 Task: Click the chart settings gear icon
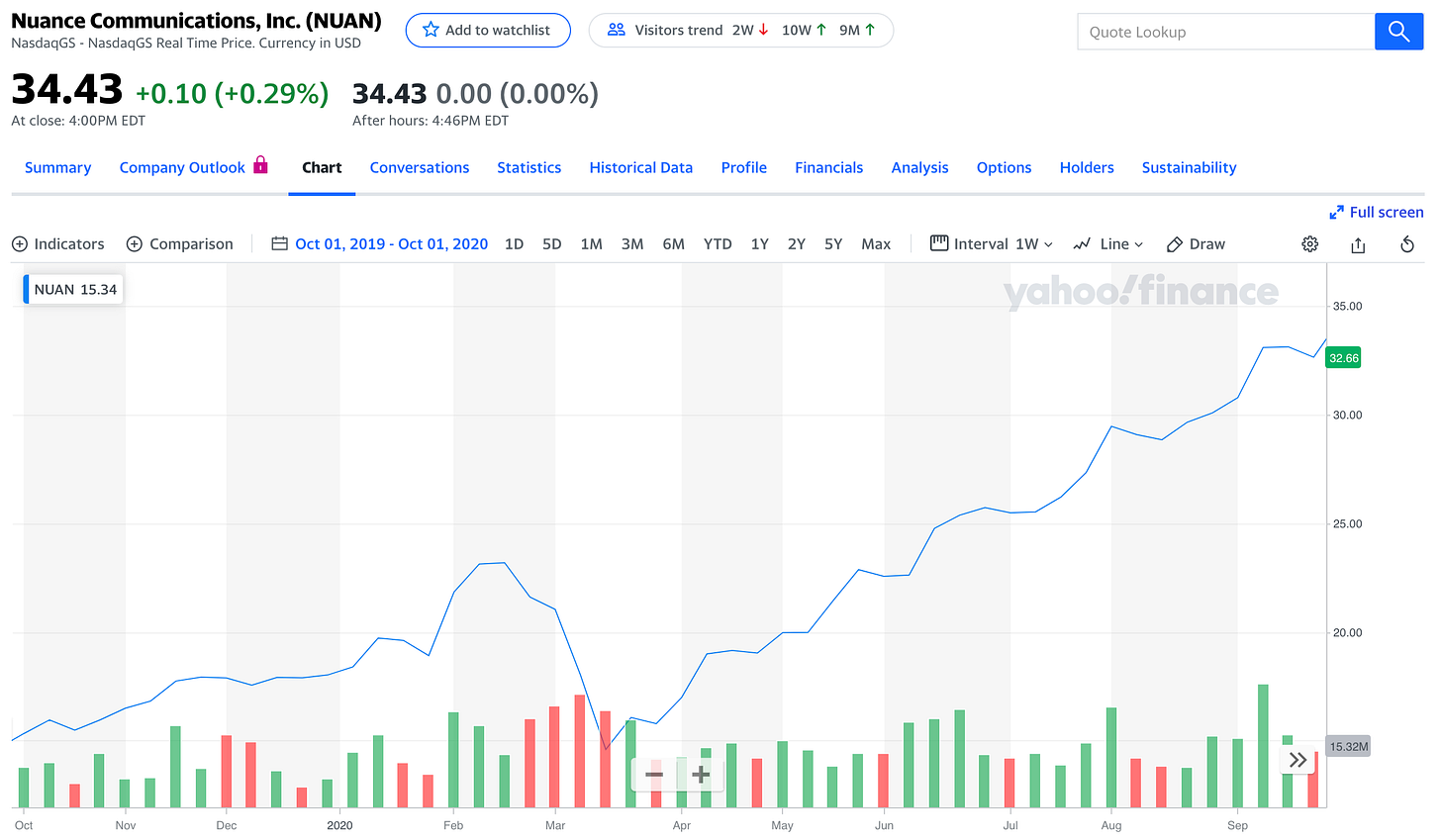pos(1309,244)
